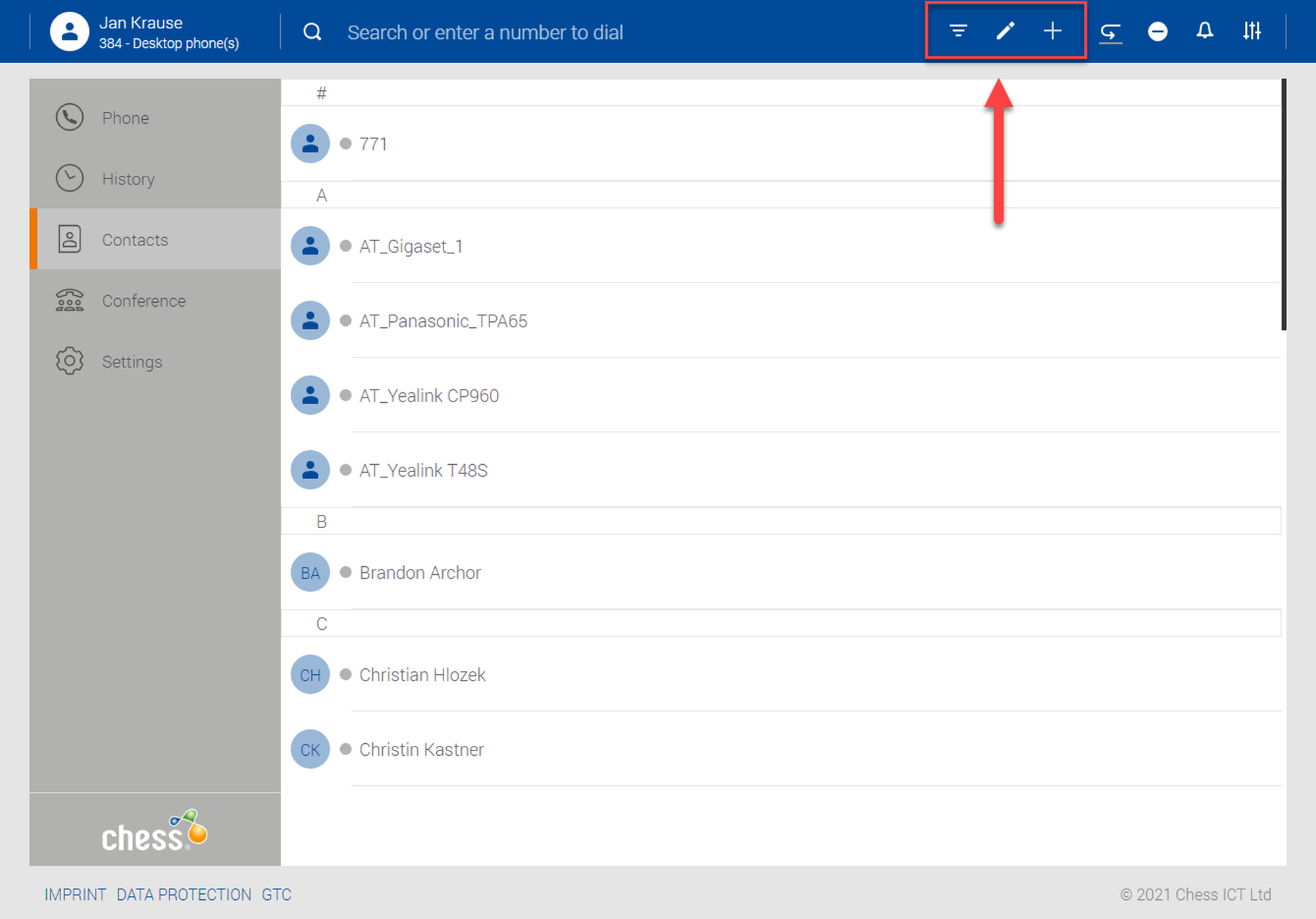Click the search magnifier icon
This screenshot has width=1316, height=919.
click(x=313, y=32)
